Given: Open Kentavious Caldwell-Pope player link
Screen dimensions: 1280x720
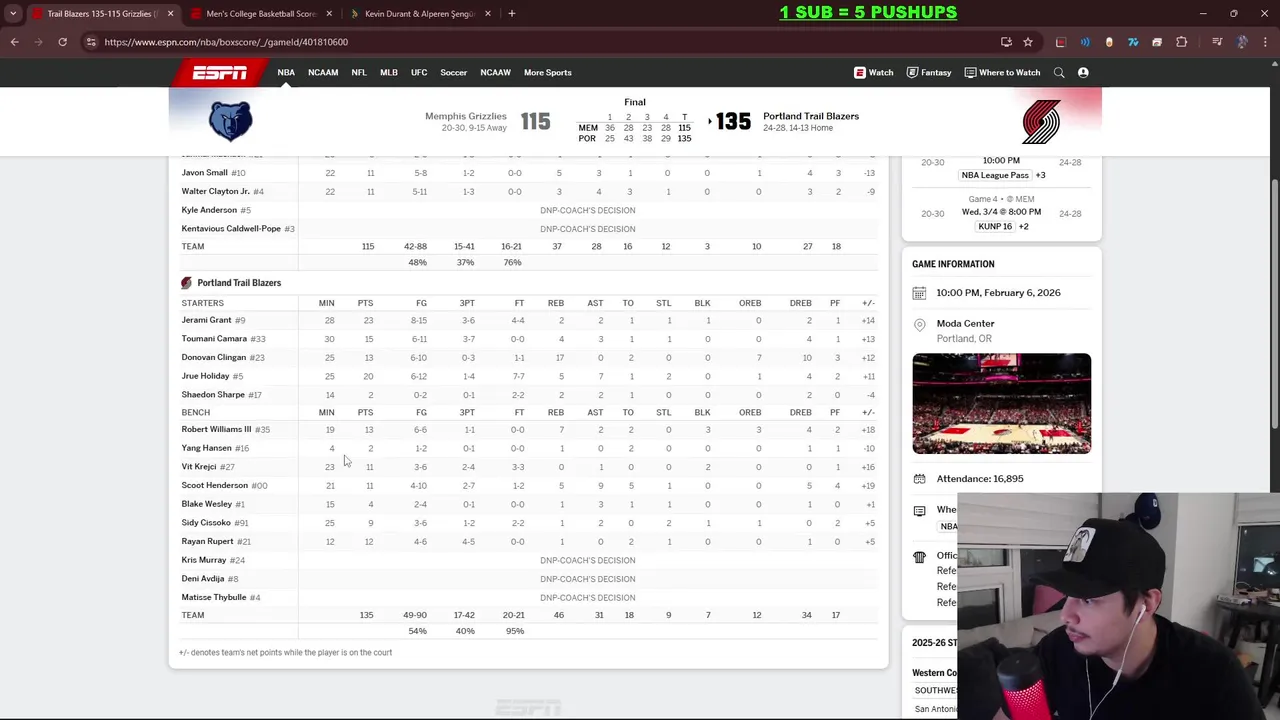Looking at the screenshot, I should click(x=231, y=228).
